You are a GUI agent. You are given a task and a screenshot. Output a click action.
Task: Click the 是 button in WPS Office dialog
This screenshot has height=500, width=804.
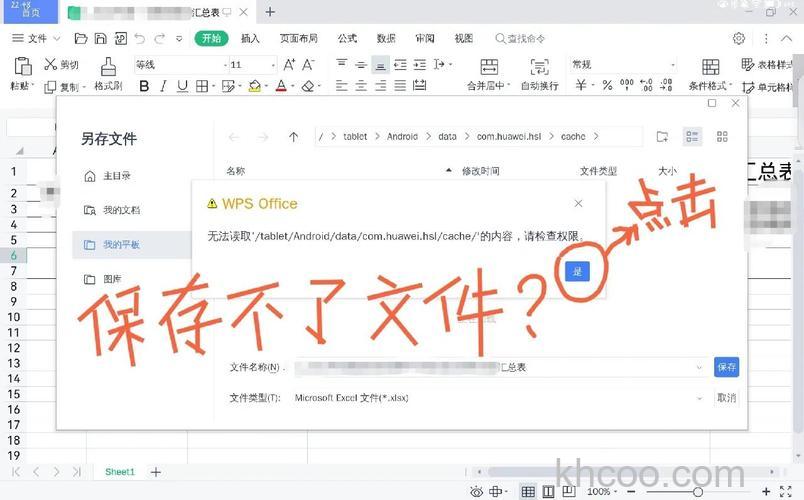(x=577, y=271)
